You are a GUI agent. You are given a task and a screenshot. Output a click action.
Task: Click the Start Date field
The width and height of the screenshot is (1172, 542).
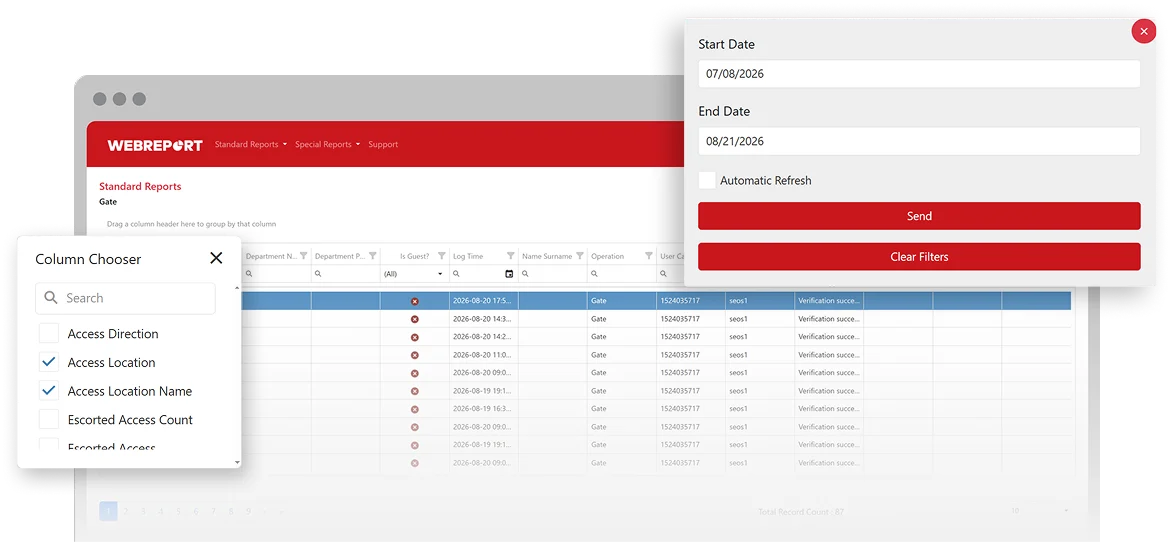pyautogui.click(x=919, y=74)
